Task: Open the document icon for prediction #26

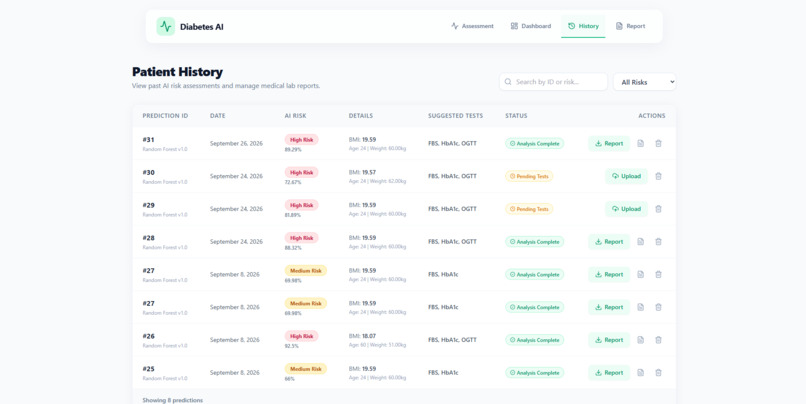Action: tap(640, 340)
